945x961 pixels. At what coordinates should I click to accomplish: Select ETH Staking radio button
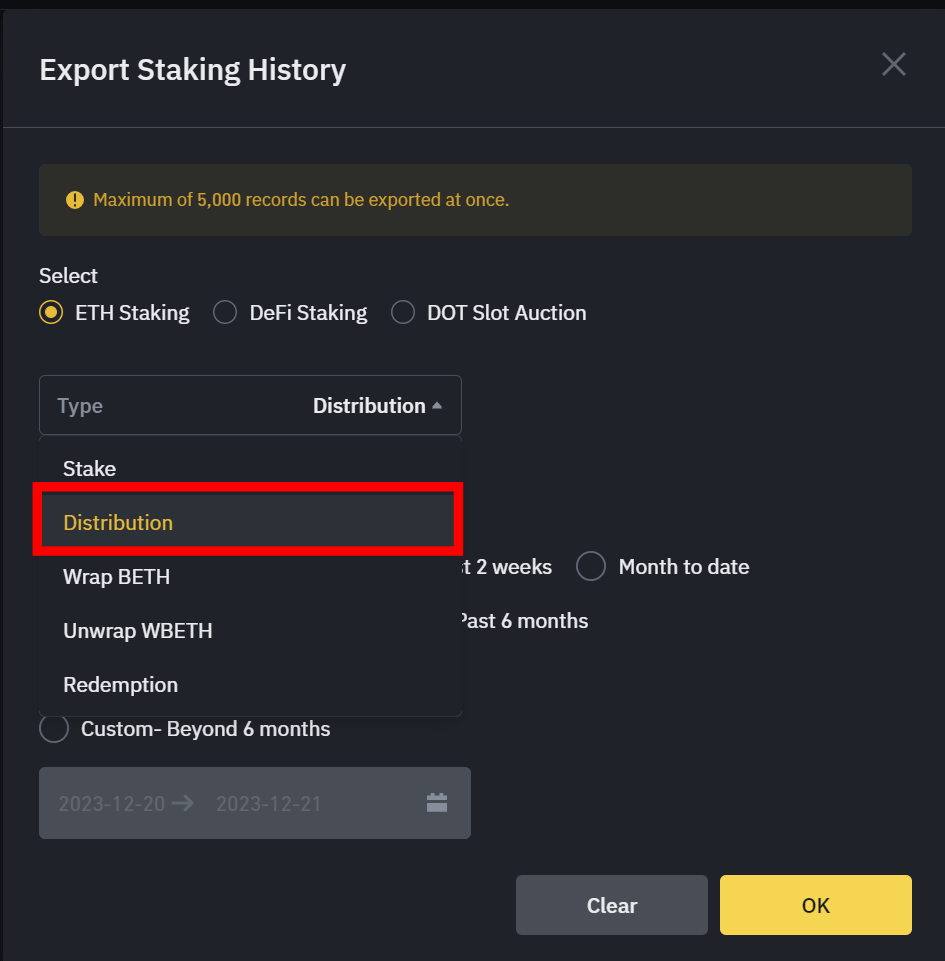pos(51,313)
